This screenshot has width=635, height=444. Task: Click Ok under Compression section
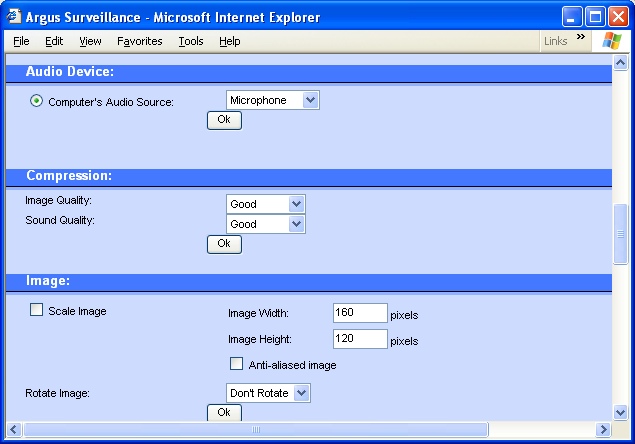coord(224,244)
